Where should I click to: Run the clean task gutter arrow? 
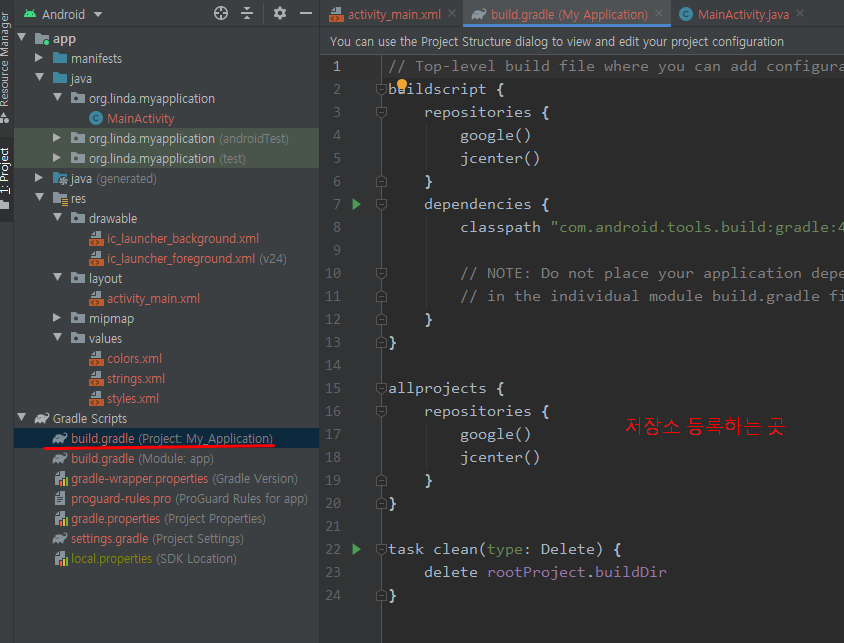[x=356, y=549]
